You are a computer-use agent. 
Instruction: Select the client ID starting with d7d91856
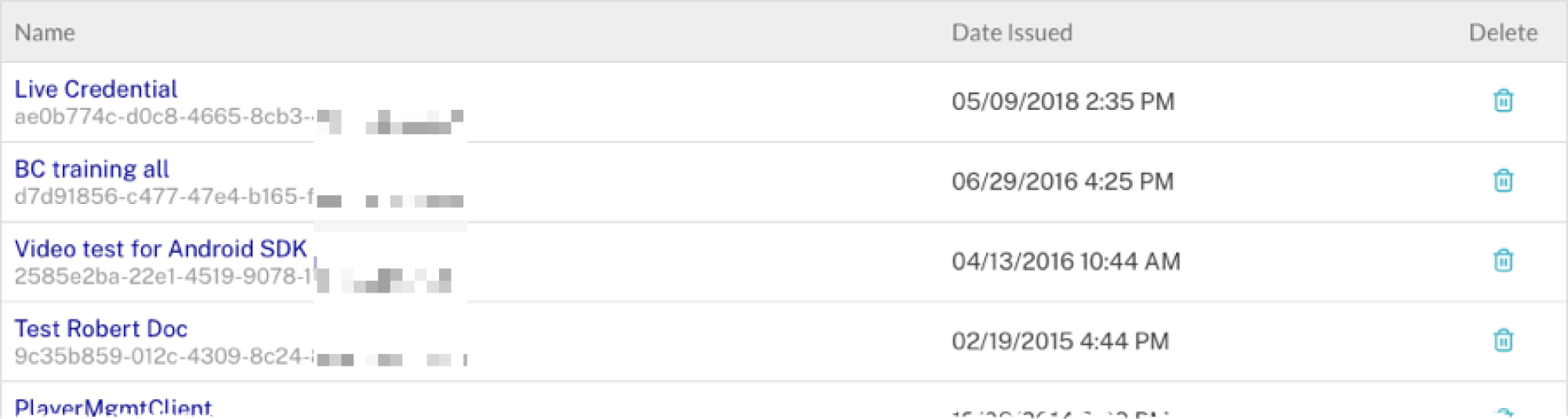pyautogui.click(x=163, y=197)
